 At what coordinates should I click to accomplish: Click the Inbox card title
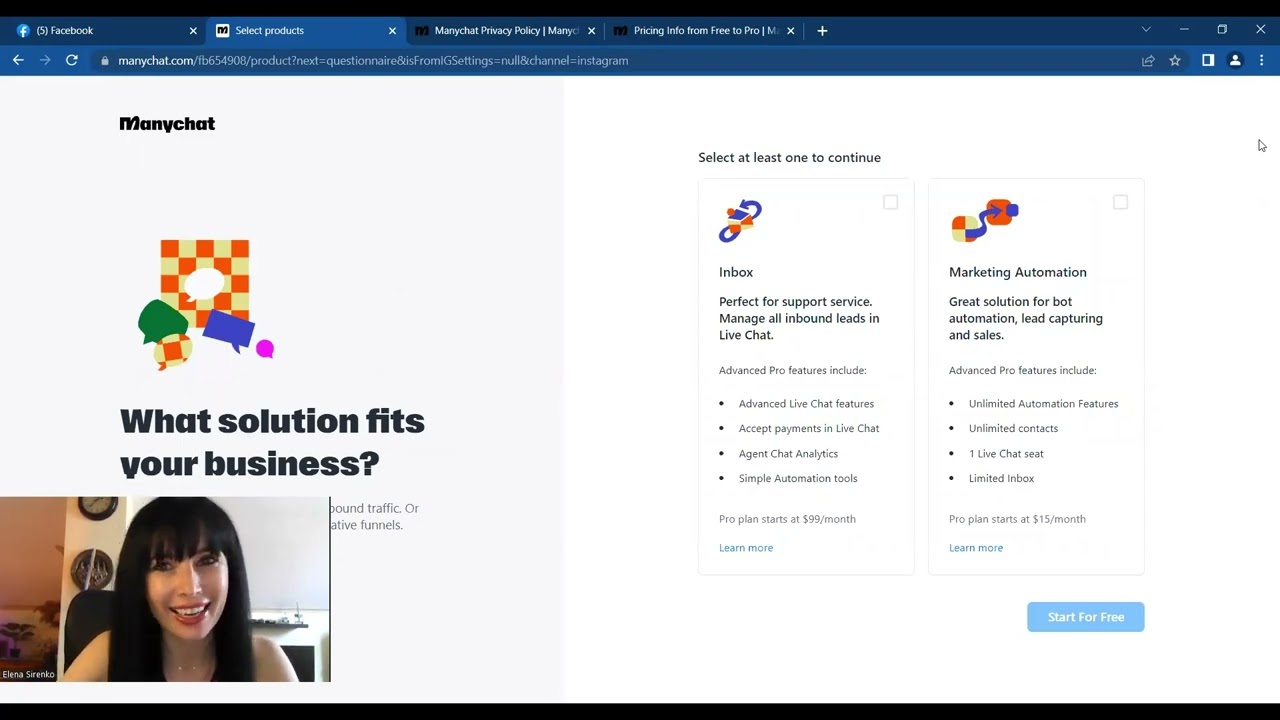(736, 272)
